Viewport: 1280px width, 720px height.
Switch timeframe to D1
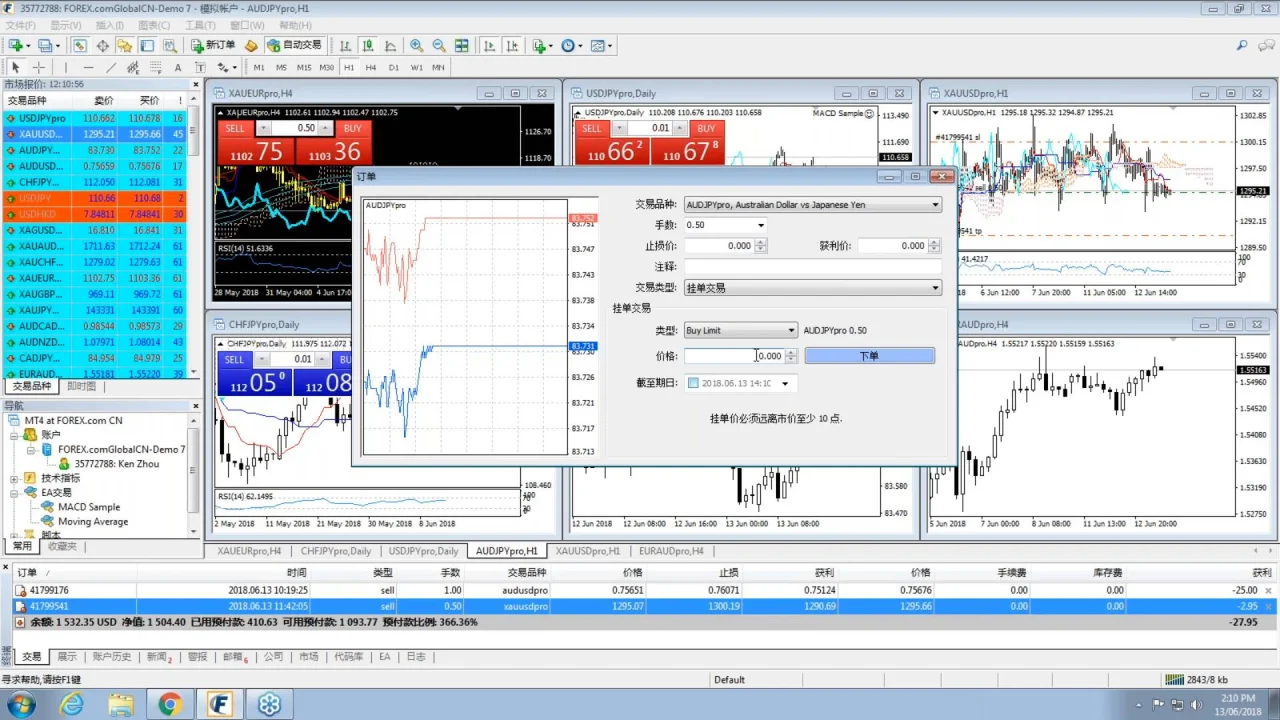pos(394,67)
